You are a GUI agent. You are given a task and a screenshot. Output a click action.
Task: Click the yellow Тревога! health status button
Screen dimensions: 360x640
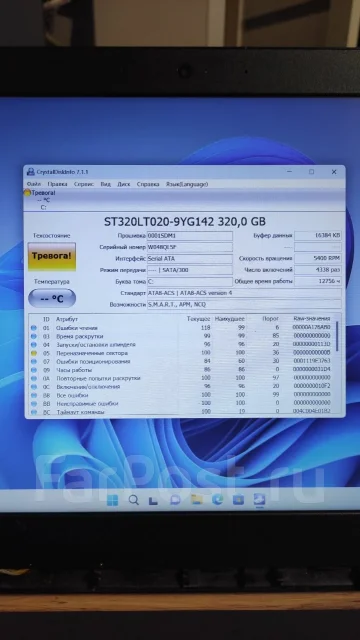52,256
